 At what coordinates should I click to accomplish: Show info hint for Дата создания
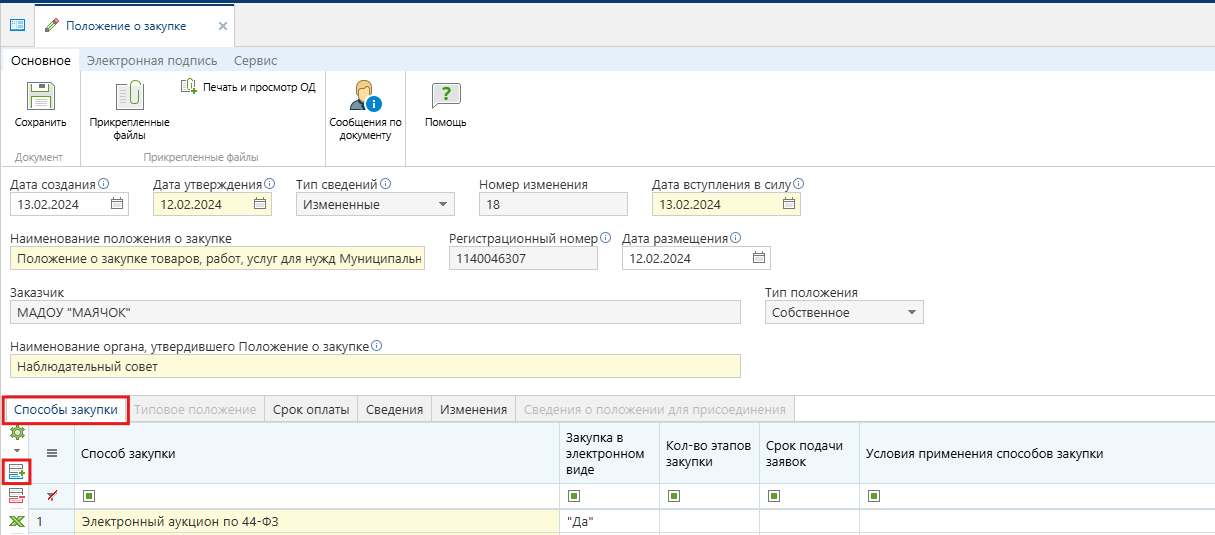pos(103,184)
